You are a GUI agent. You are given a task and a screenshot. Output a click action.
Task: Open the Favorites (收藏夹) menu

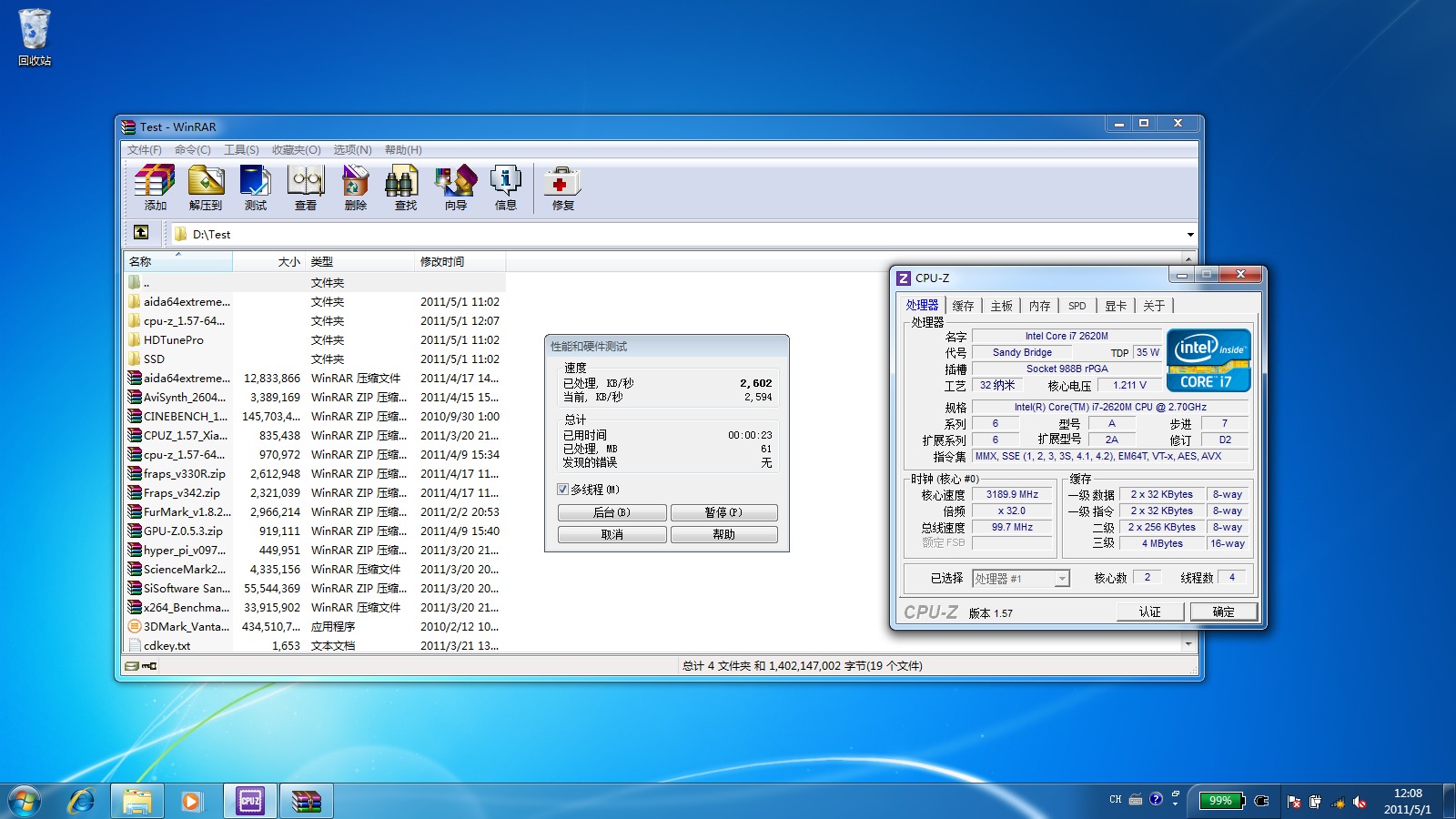(x=296, y=150)
